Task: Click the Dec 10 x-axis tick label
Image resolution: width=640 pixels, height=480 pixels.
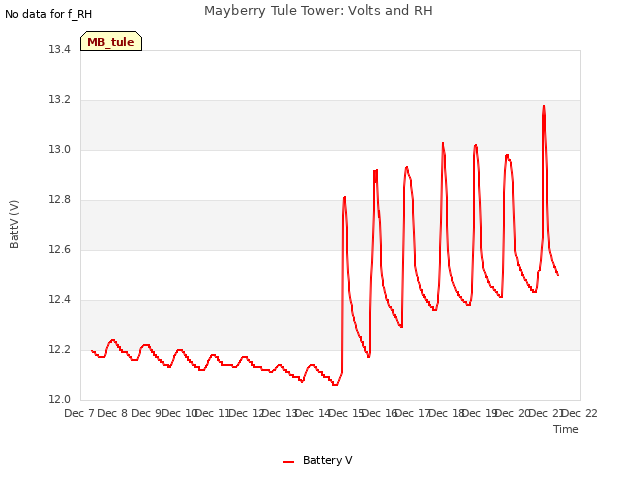Action: [x=180, y=413]
